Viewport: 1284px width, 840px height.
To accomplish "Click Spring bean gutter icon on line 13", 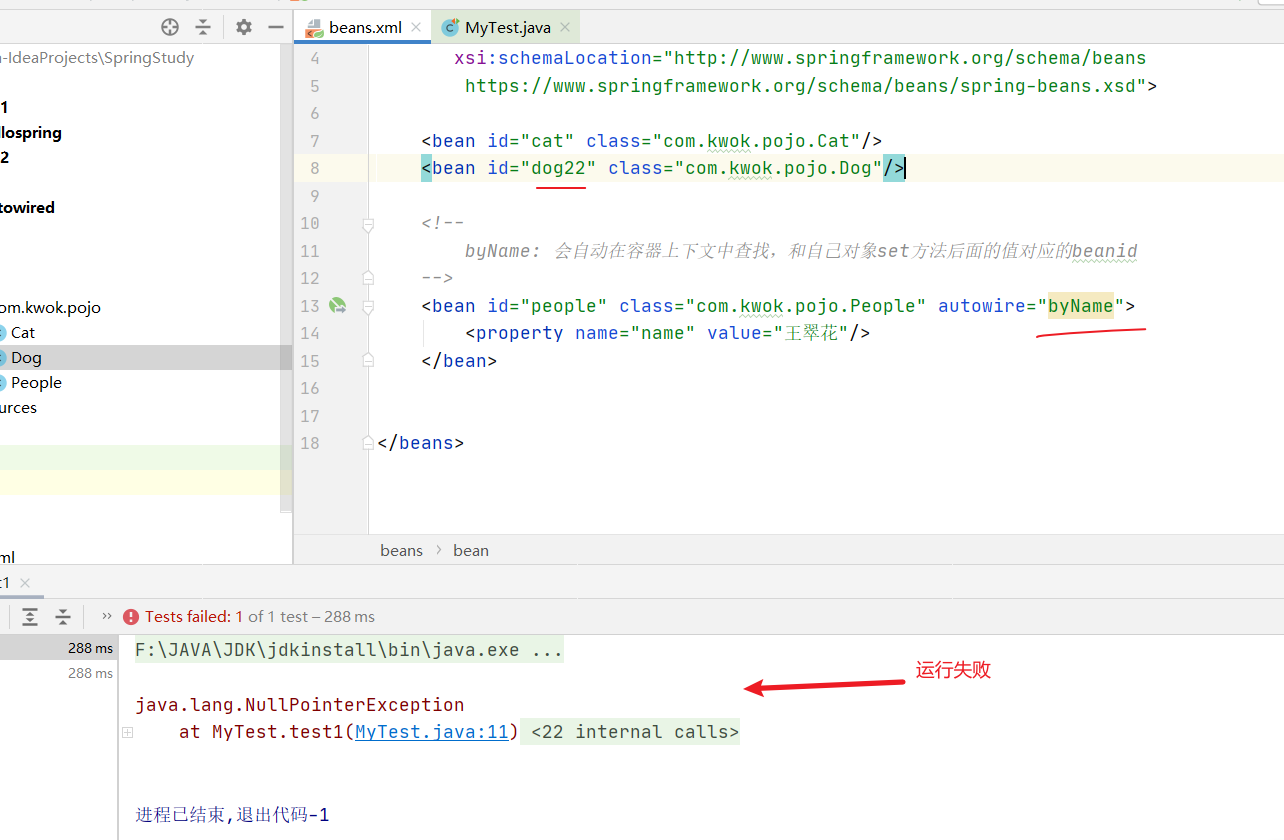I will point(338,306).
